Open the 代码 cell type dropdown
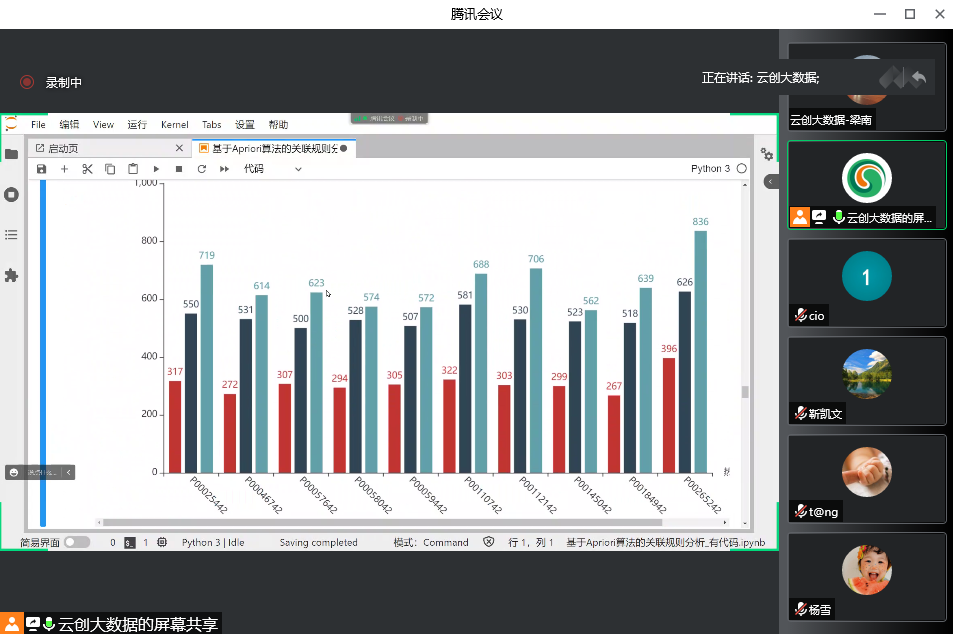The width and height of the screenshot is (953, 634). 272,169
